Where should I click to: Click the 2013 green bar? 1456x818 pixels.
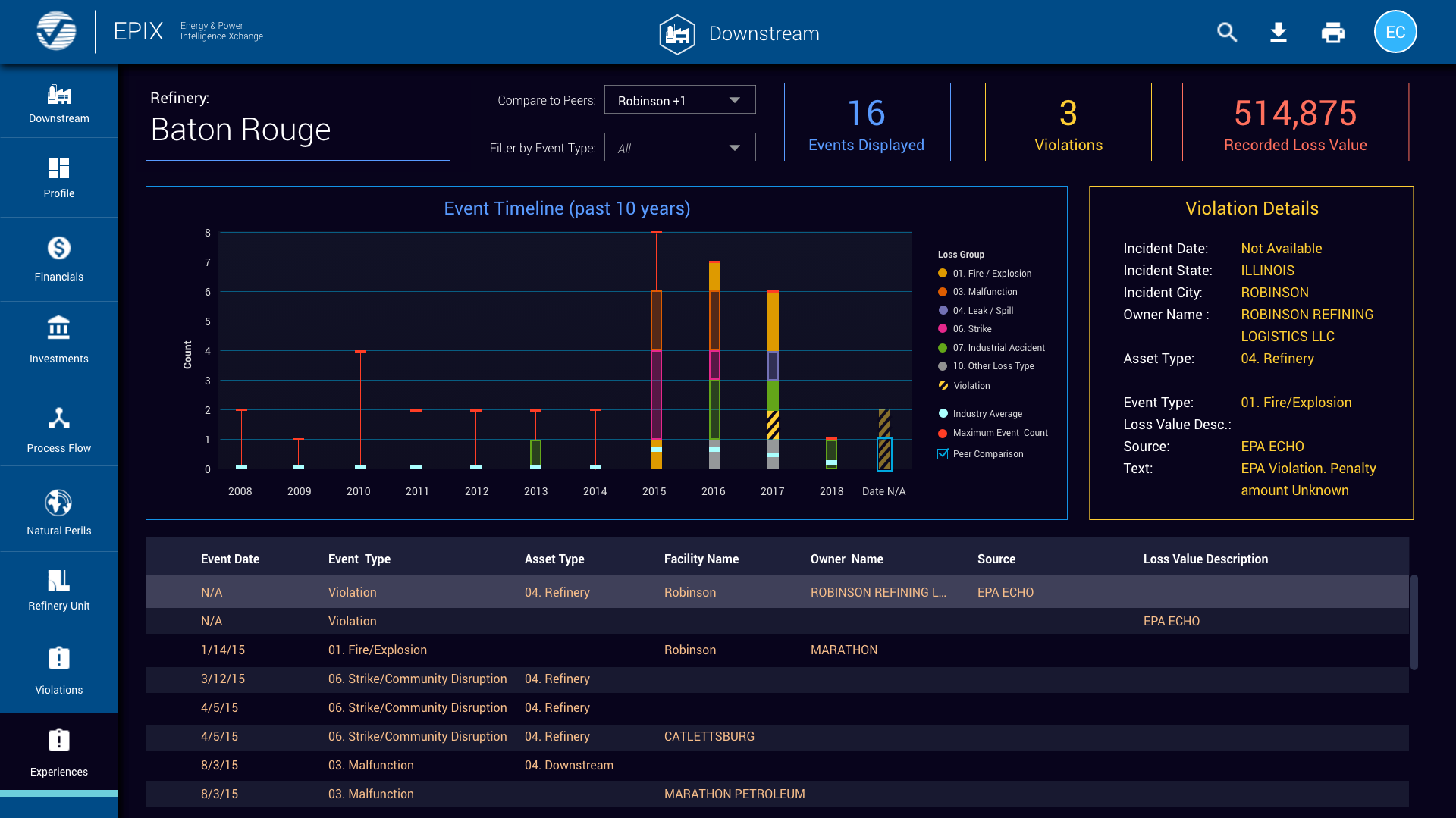[x=535, y=453]
